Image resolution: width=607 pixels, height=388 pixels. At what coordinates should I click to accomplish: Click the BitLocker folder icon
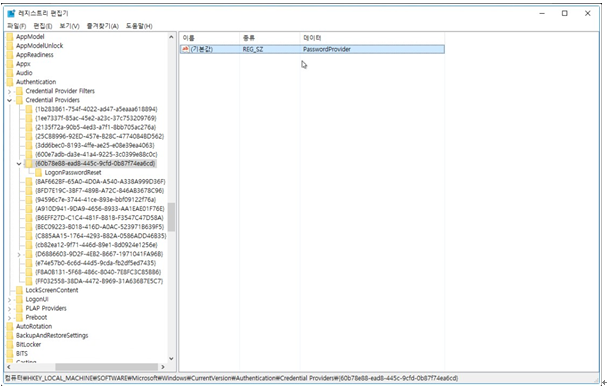(x=10, y=345)
